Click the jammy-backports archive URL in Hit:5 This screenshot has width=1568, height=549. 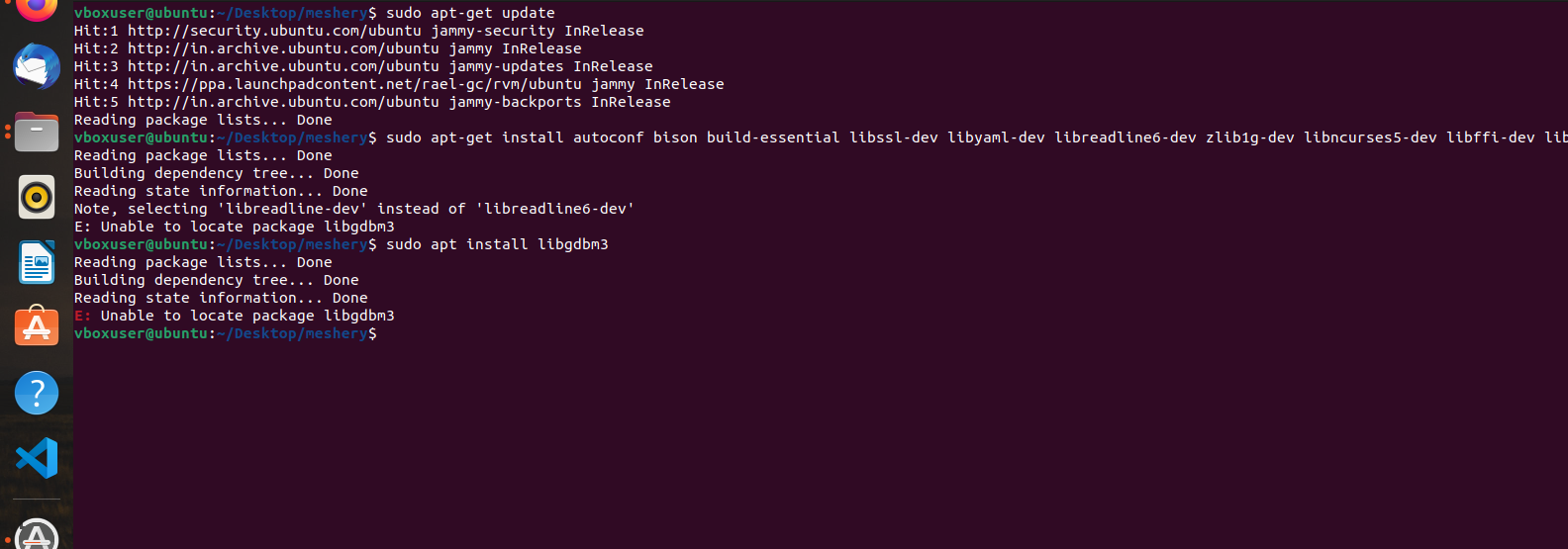pyautogui.click(x=283, y=102)
